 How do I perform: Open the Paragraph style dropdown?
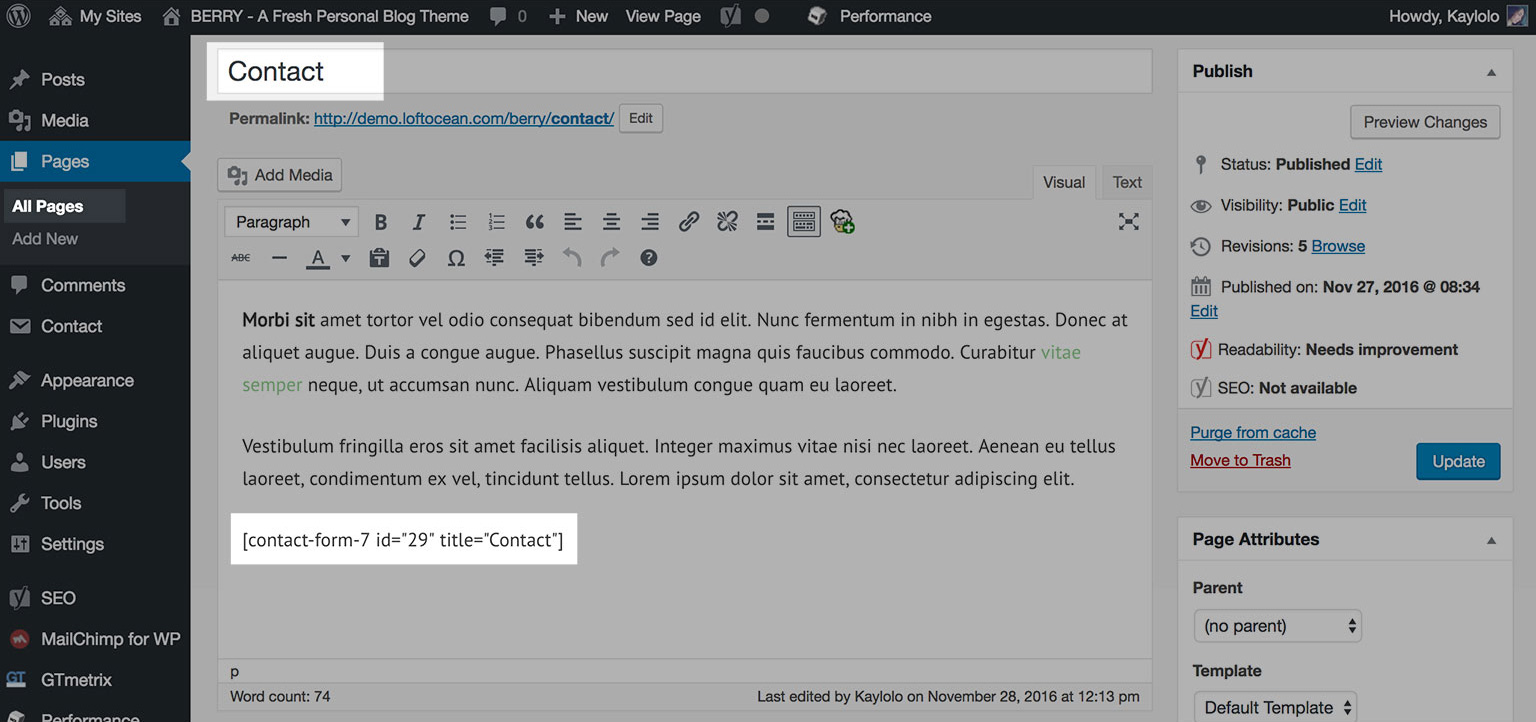tap(291, 221)
